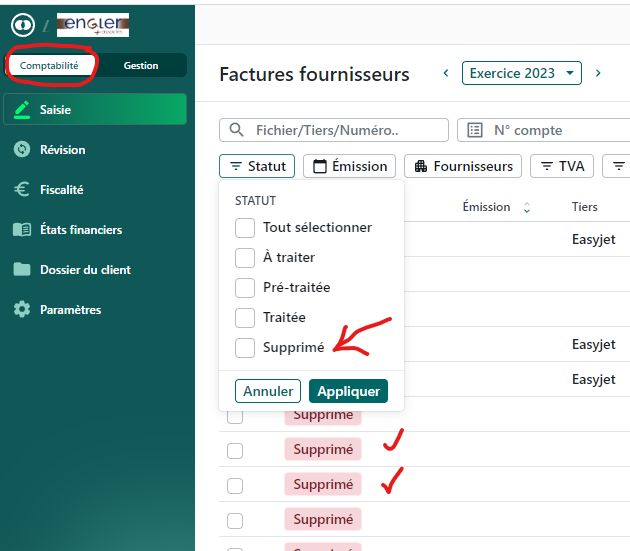This screenshot has height=551, width=630.
Task: Tick the À traiter status checkbox
Action: 245,258
